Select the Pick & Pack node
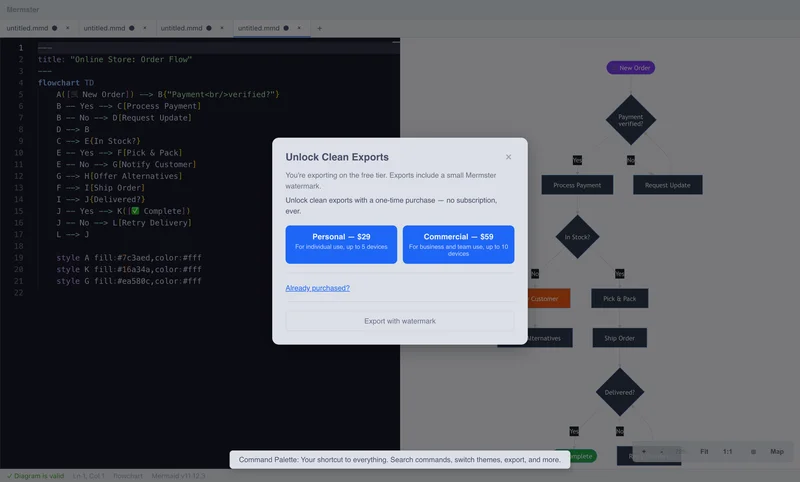 tap(619, 298)
